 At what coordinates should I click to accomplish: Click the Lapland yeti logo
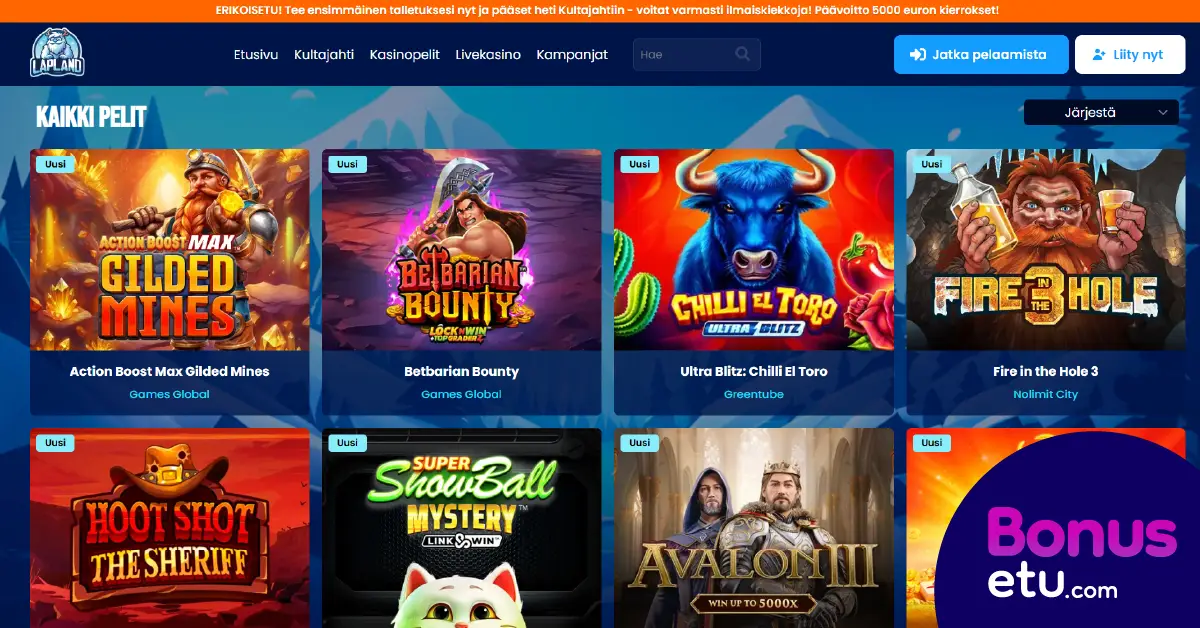click(57, 53)
